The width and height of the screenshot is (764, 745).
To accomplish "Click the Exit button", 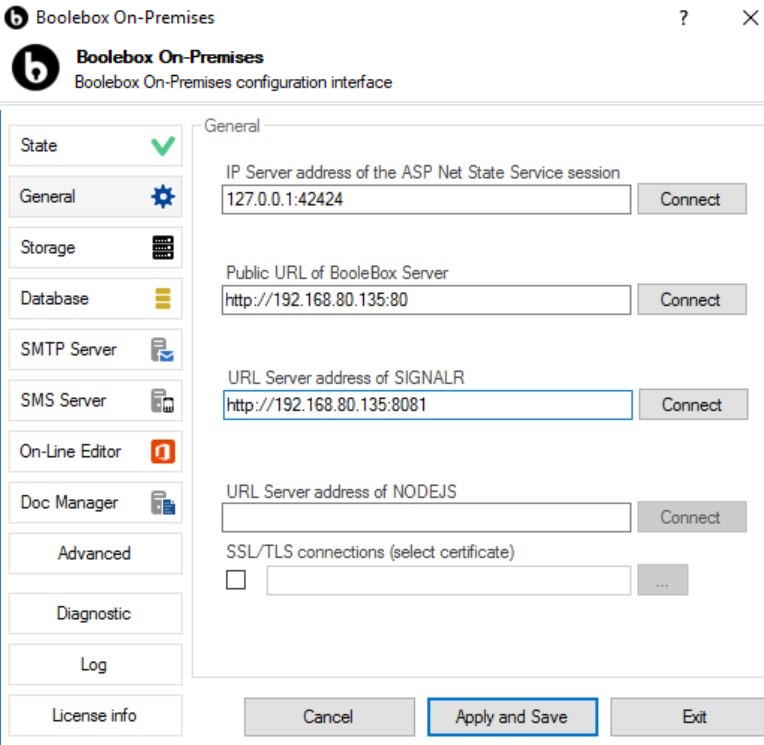I will coord(687,717).
